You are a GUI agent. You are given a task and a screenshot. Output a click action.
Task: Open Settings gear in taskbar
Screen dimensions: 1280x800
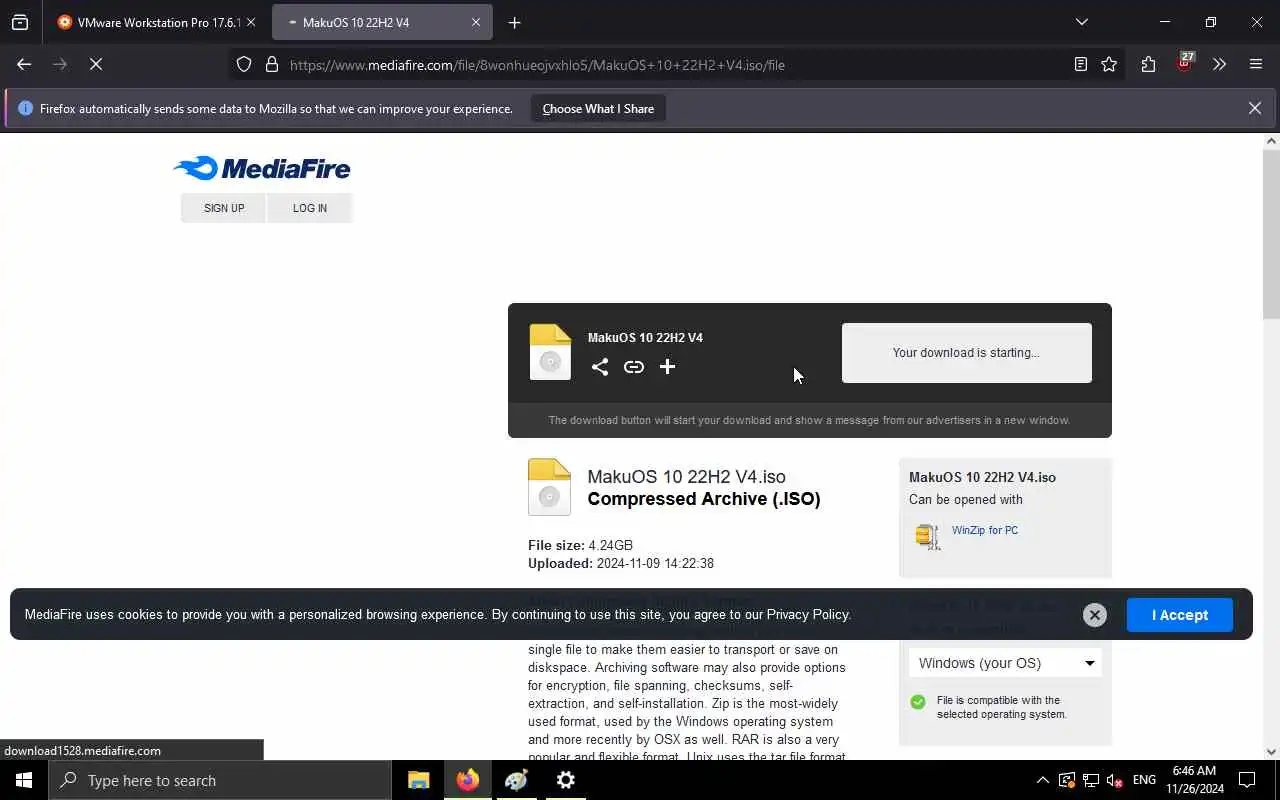[x=566, y=780]
